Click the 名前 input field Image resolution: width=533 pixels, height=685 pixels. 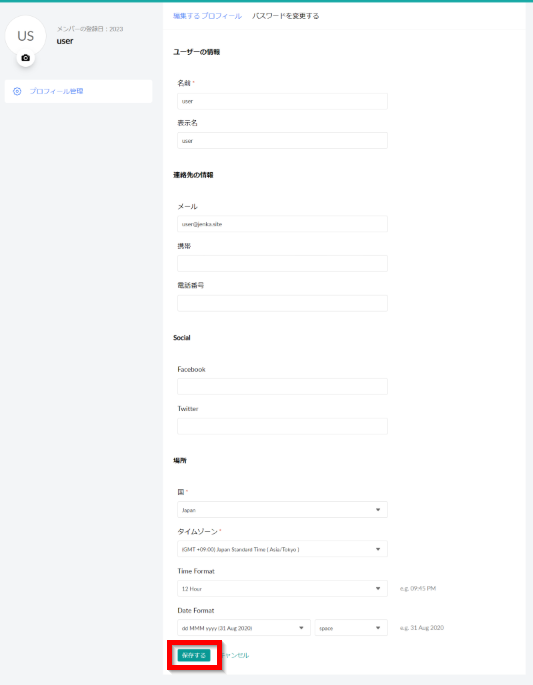282,101
